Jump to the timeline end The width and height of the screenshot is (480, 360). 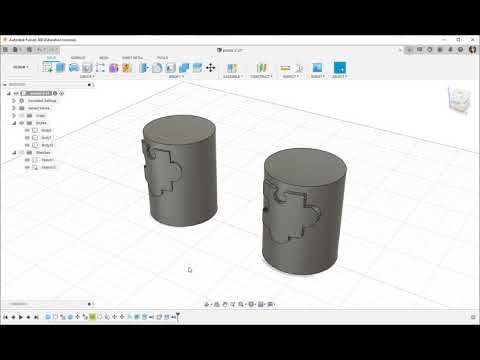(36, 317)
